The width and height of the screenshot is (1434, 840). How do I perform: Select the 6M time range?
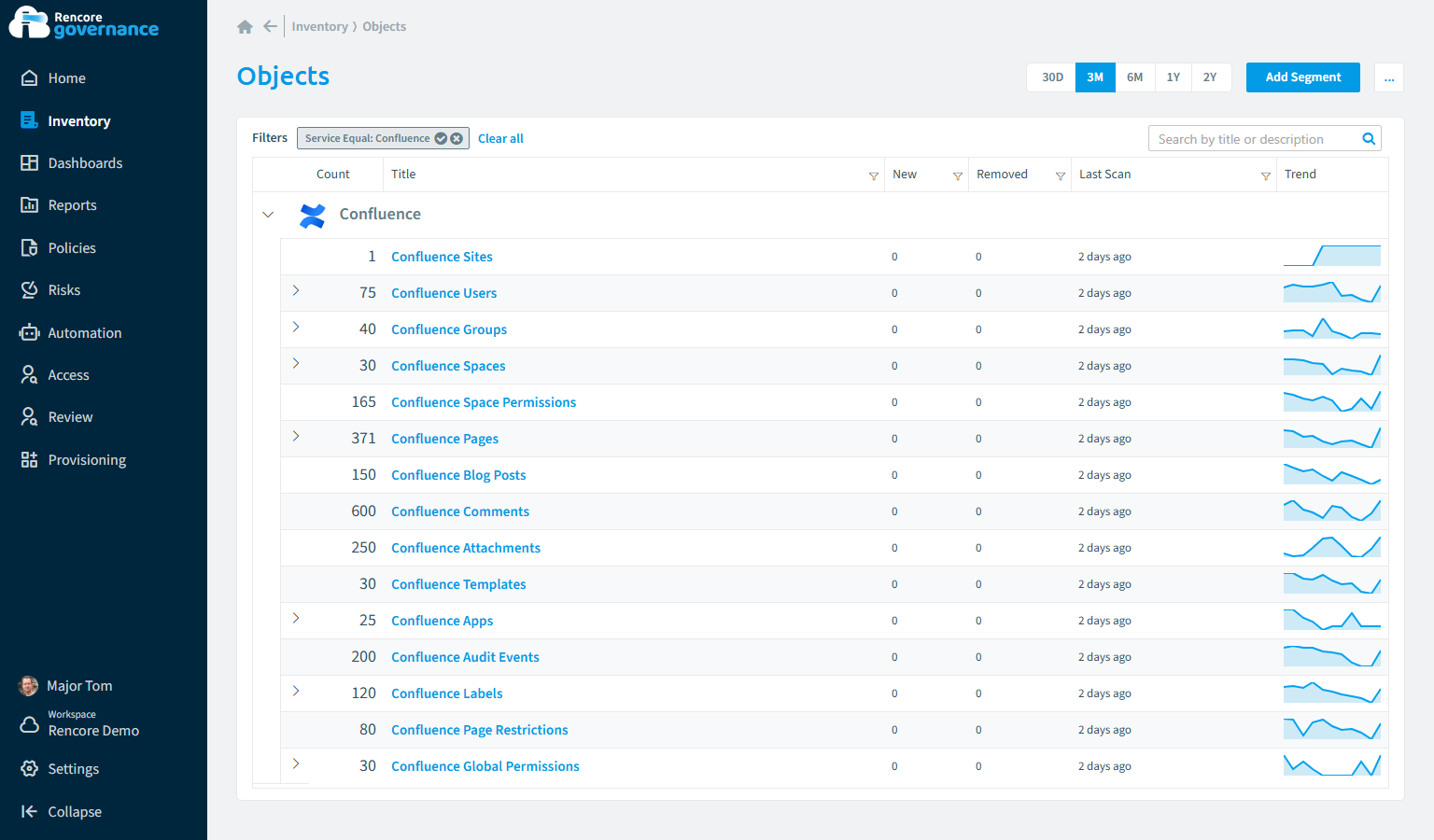click(1134, 77)
